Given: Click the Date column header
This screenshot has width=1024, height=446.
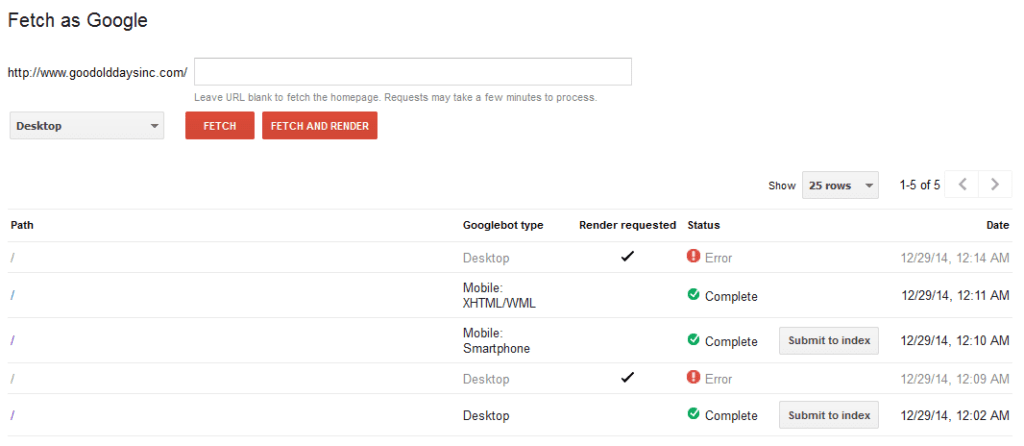Looking at the screenshot, I should (x=998, y=225).
